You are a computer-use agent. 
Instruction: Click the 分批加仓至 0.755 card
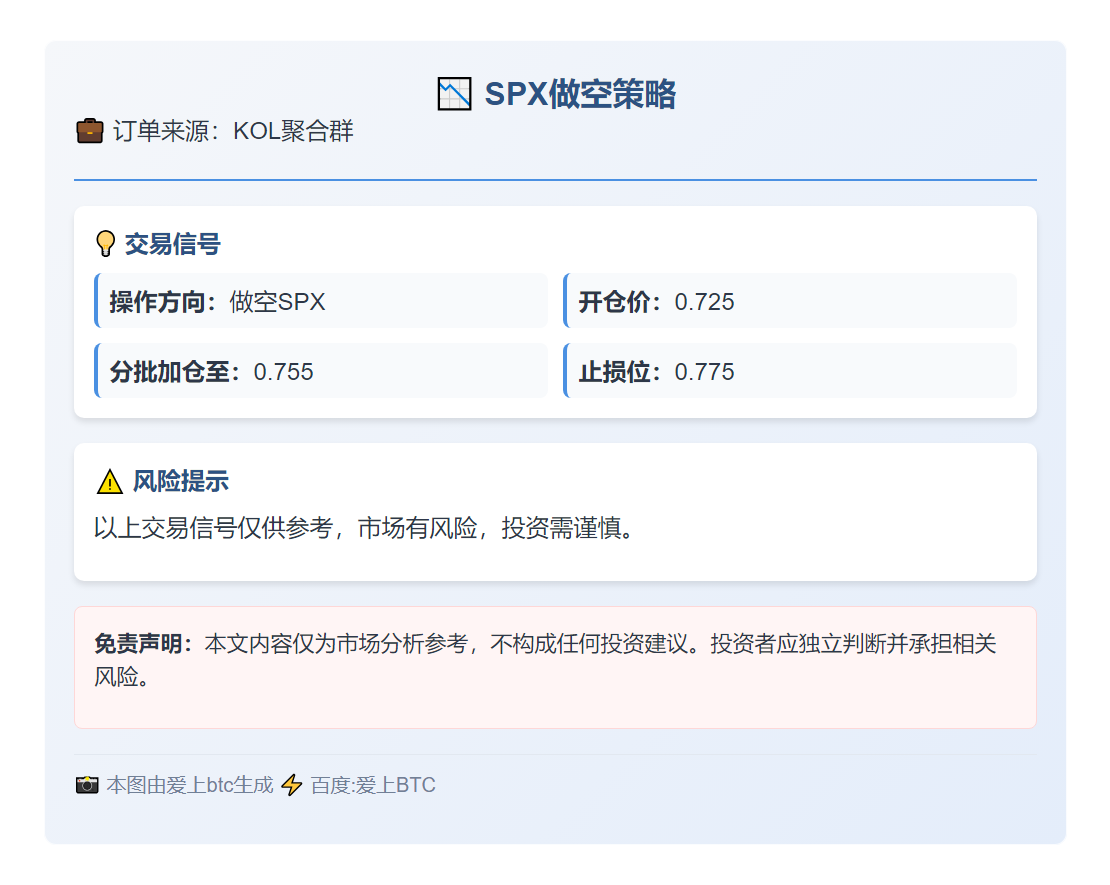[x=320, y=371]
